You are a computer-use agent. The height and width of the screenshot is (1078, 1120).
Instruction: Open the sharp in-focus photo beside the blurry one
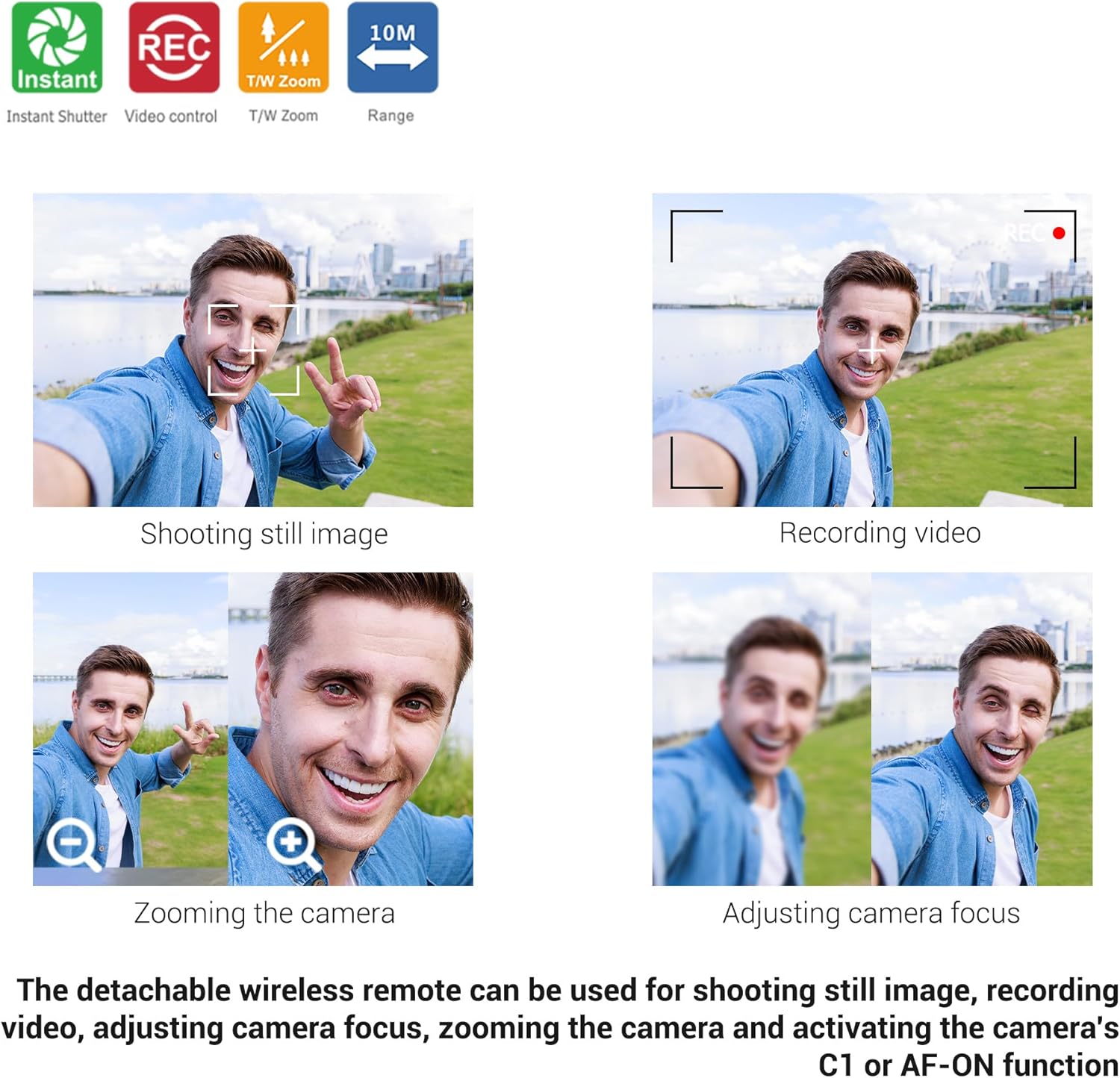coord(981,729)
